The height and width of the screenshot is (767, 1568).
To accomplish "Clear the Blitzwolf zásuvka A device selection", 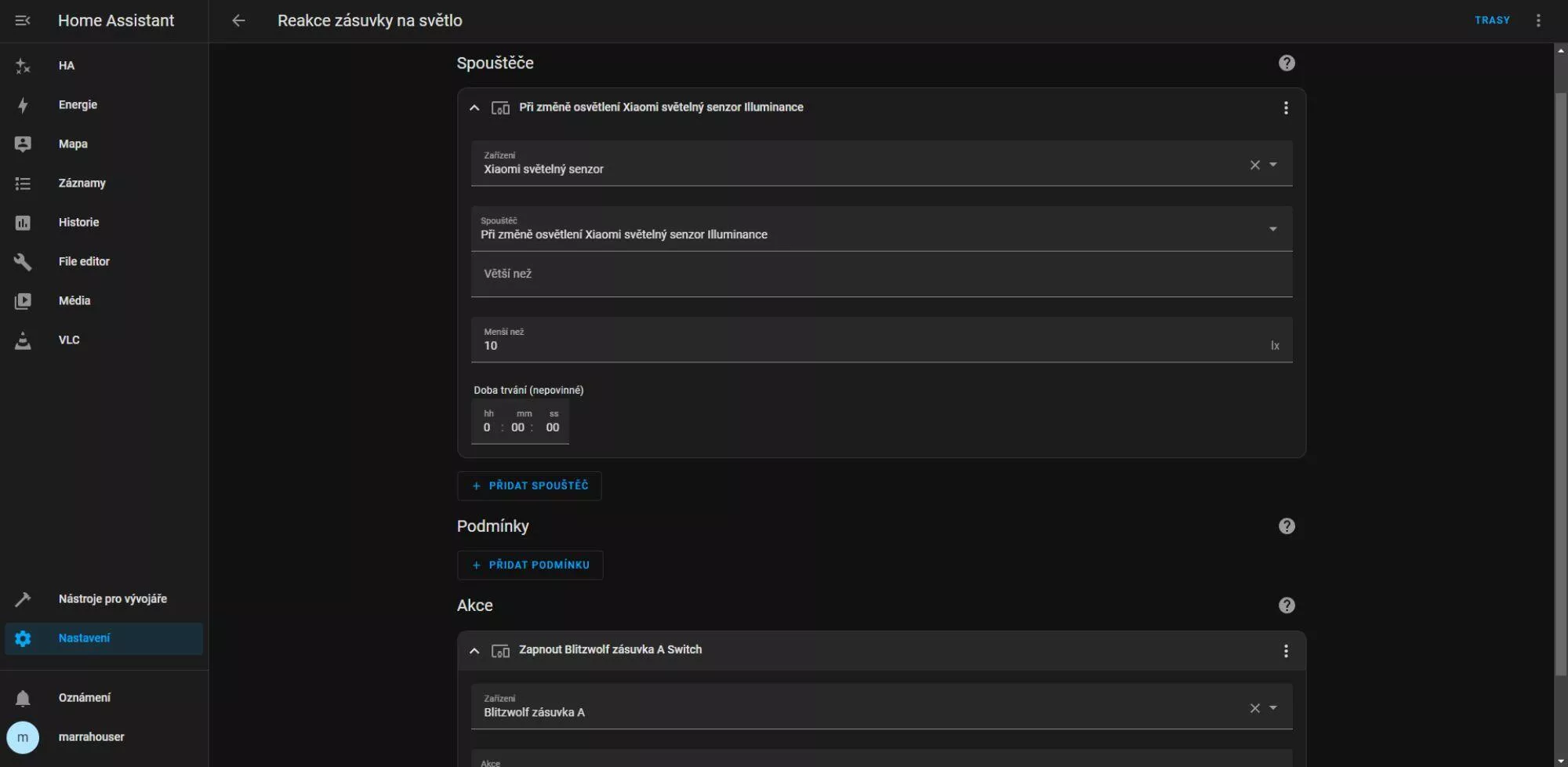I will [1254, 708].
